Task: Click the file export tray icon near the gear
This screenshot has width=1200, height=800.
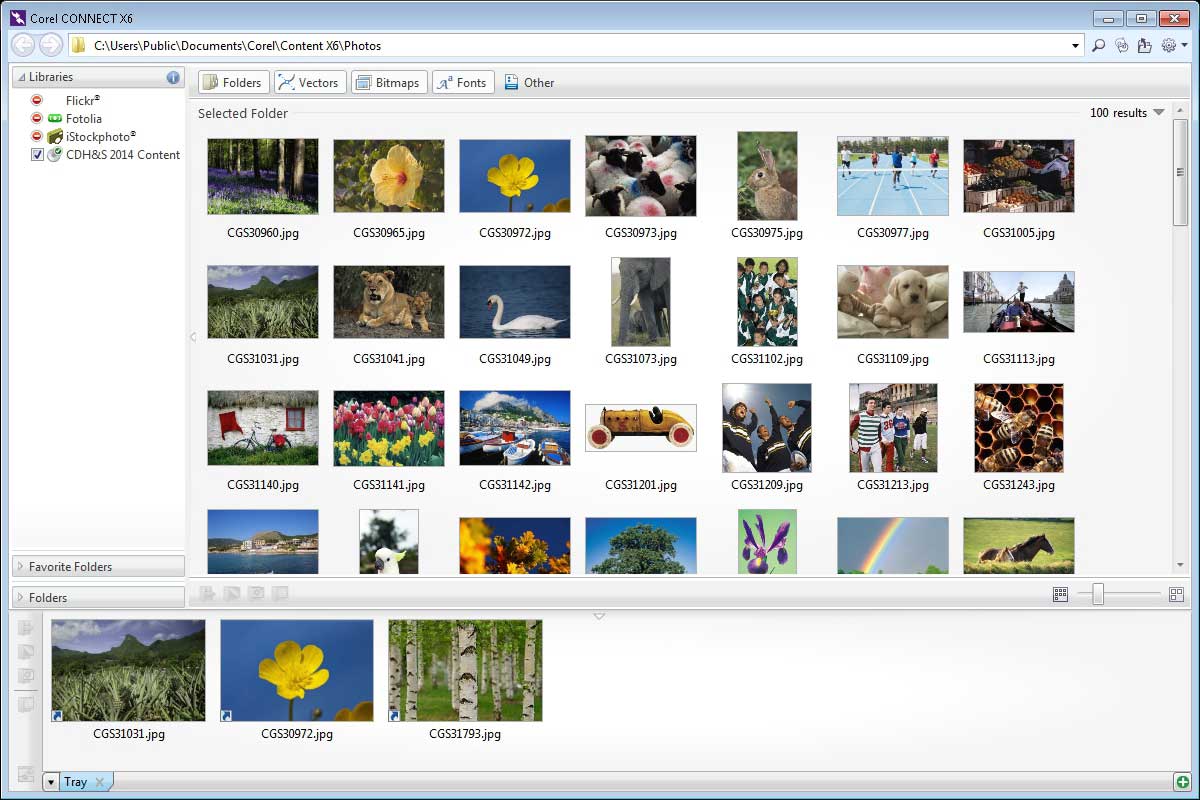Action: (1145, 46)
